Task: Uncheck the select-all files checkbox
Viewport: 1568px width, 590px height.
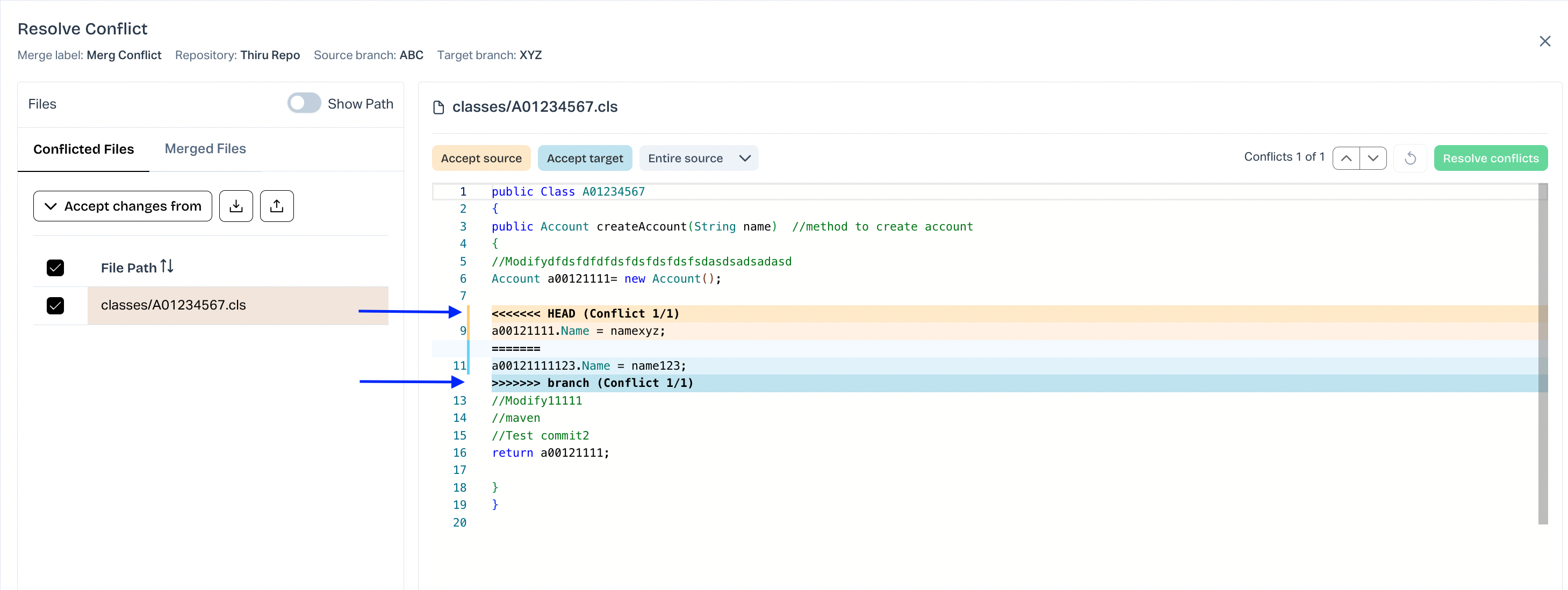Action: 55,268
